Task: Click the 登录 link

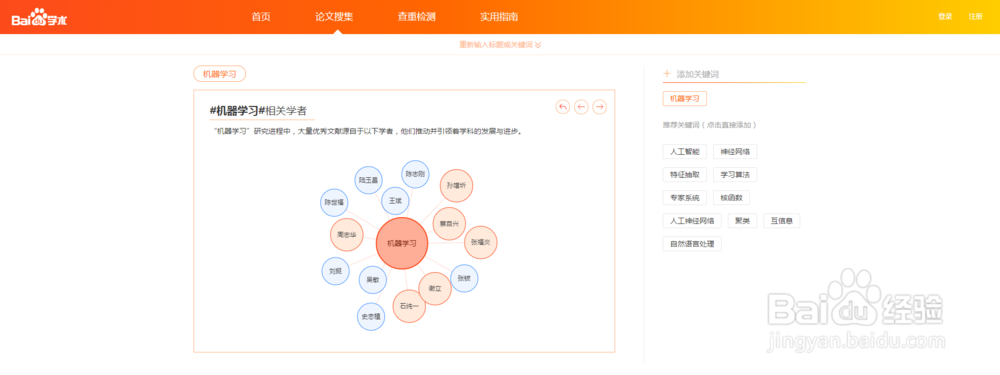Action: pos(945,17)
